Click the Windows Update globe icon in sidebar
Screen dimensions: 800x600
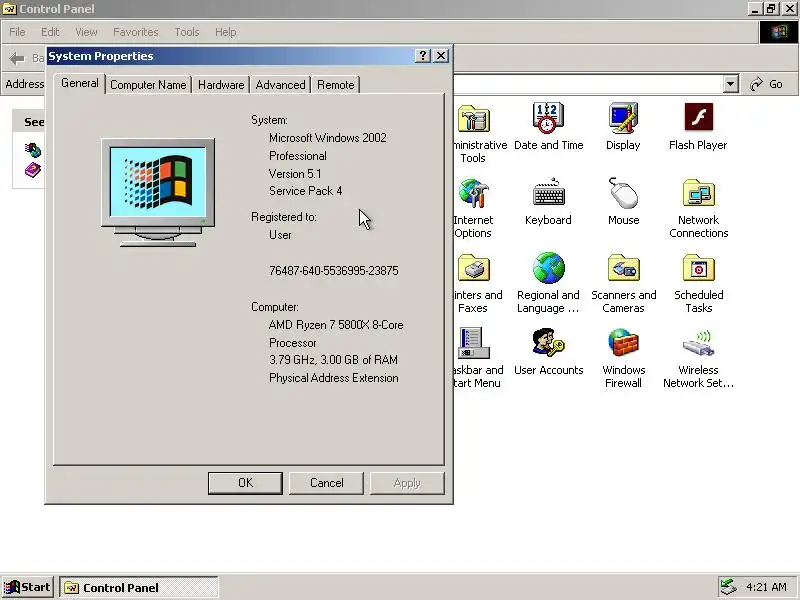[x=33, y=149]
